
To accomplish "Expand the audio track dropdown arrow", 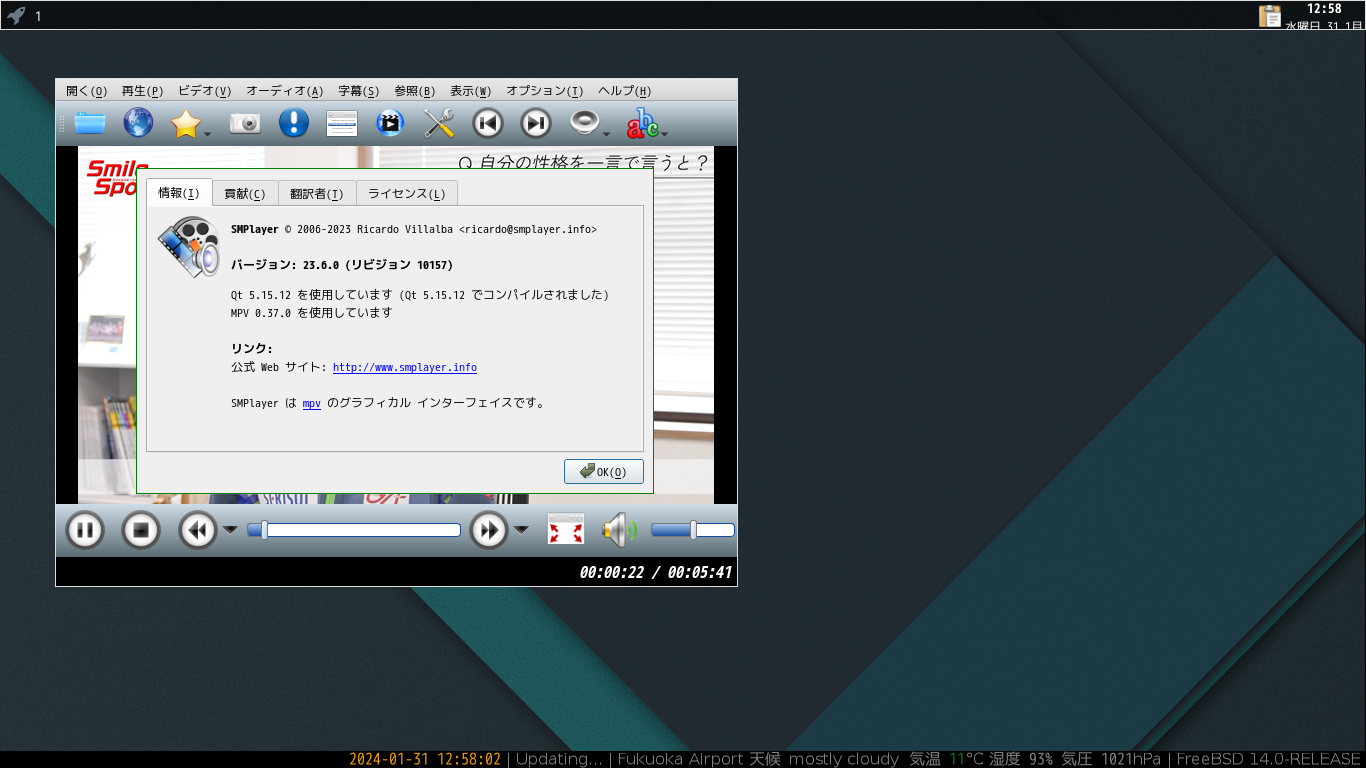I will coord(606,133).
